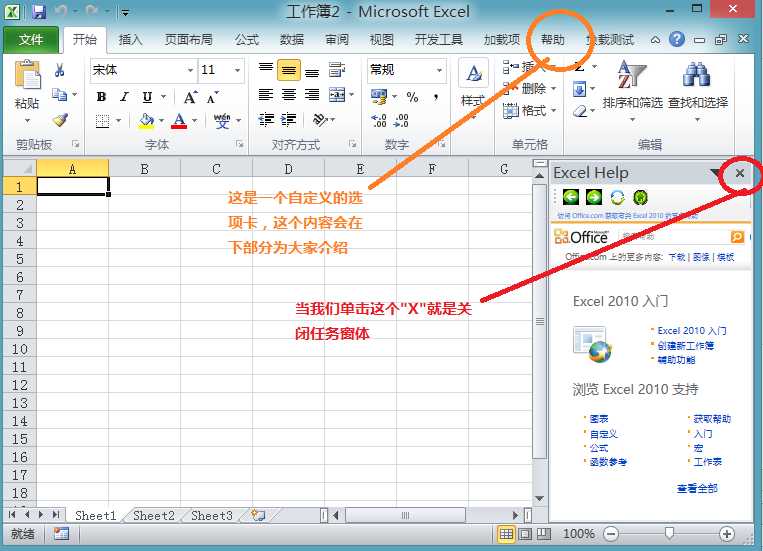Select middle vertical align icon
The image size is (763, 551).
point(289,70)
